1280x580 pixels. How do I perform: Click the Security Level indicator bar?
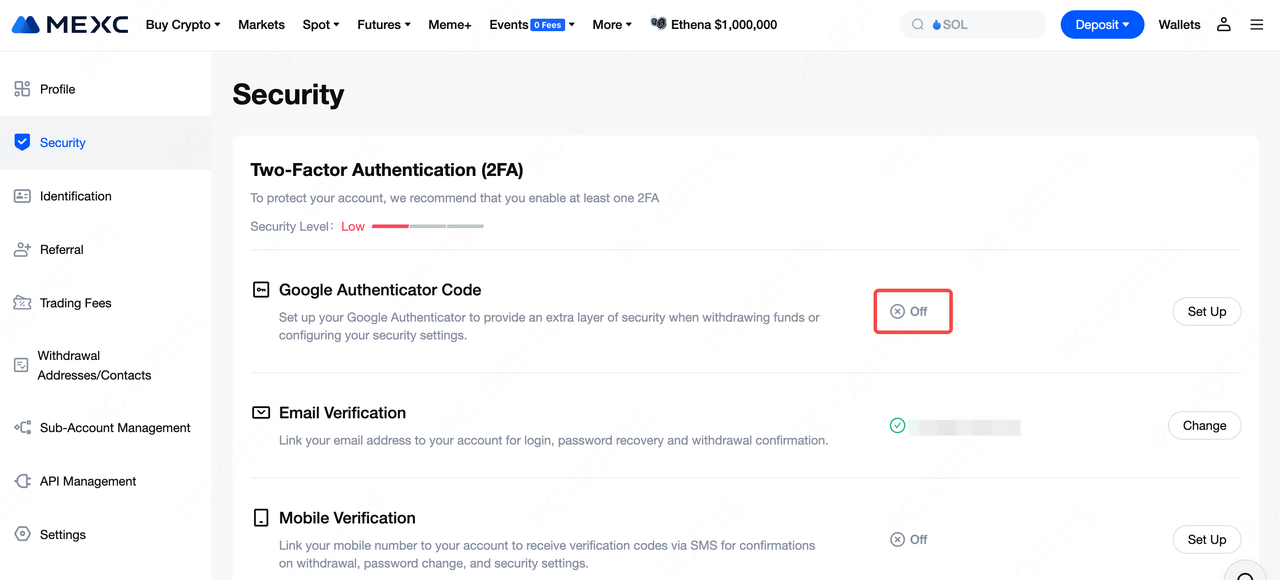(x=428, y=227)
